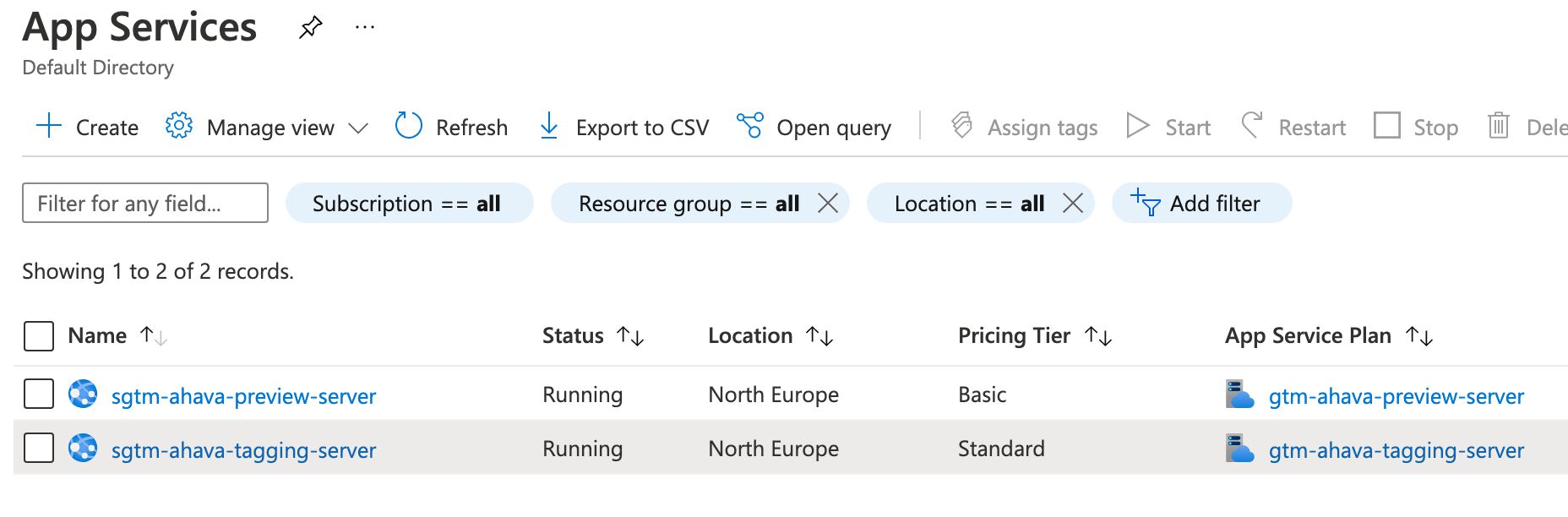Click the Create toolbar label
1568x517 pixels.
[107, 128]
